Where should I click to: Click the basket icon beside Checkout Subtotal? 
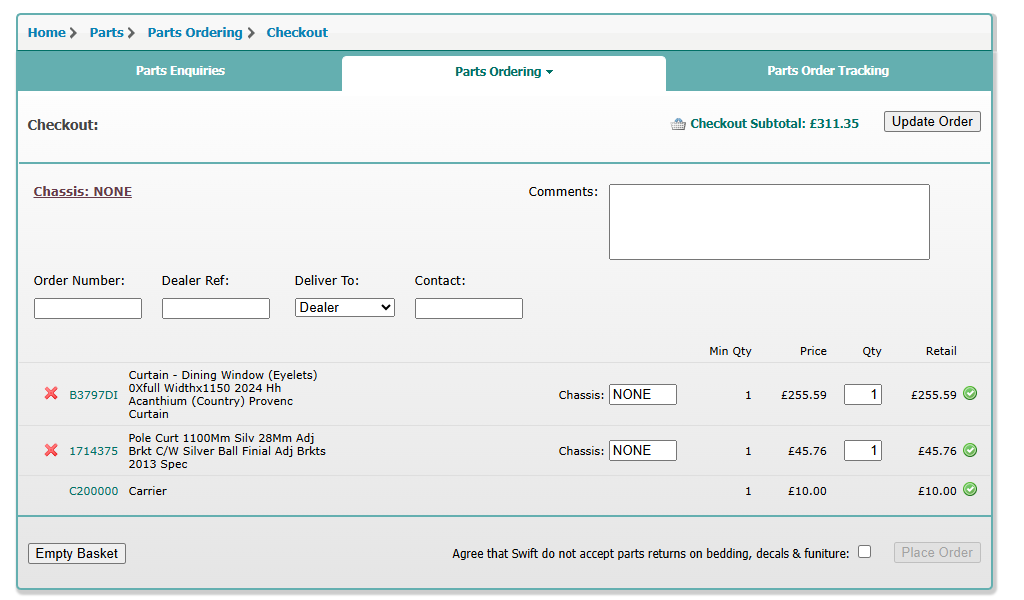[x=678, y=125]
